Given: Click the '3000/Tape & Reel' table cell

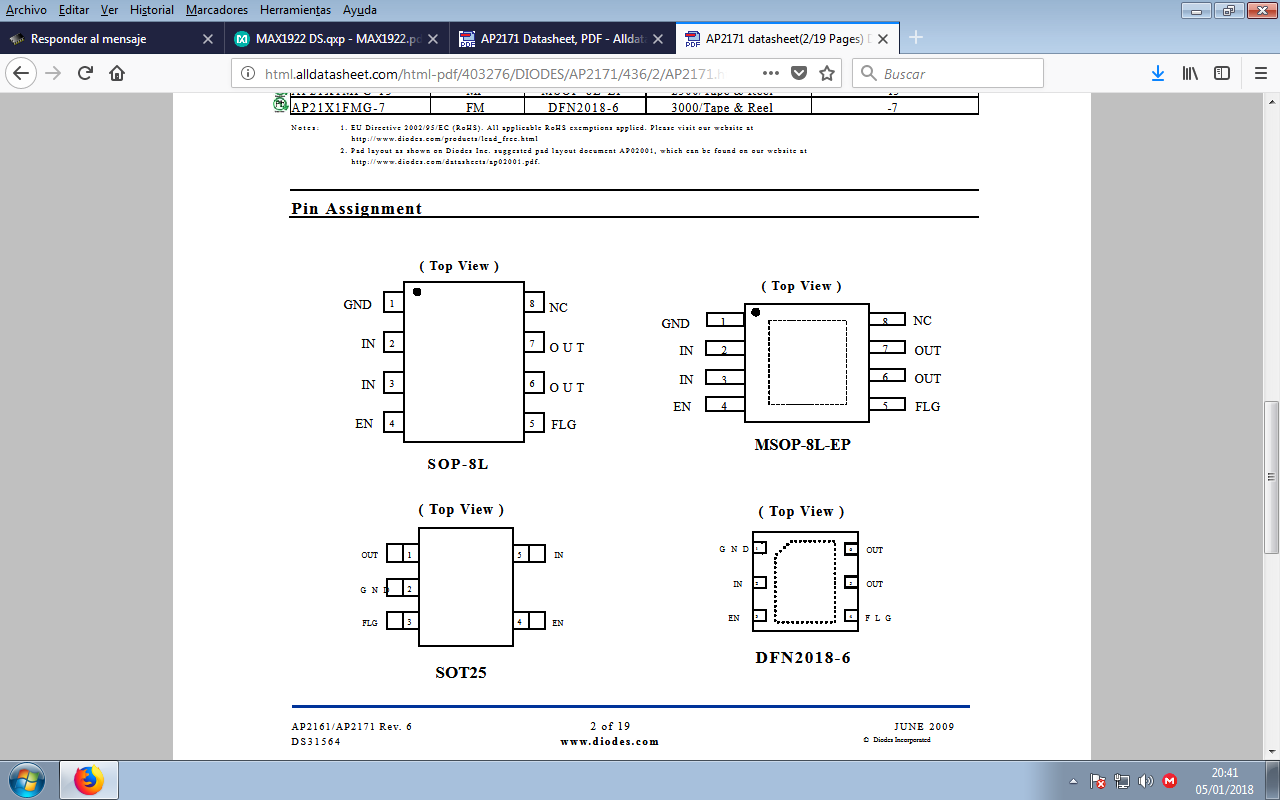Looking at the screenshot, I should [x=728, y=107].
